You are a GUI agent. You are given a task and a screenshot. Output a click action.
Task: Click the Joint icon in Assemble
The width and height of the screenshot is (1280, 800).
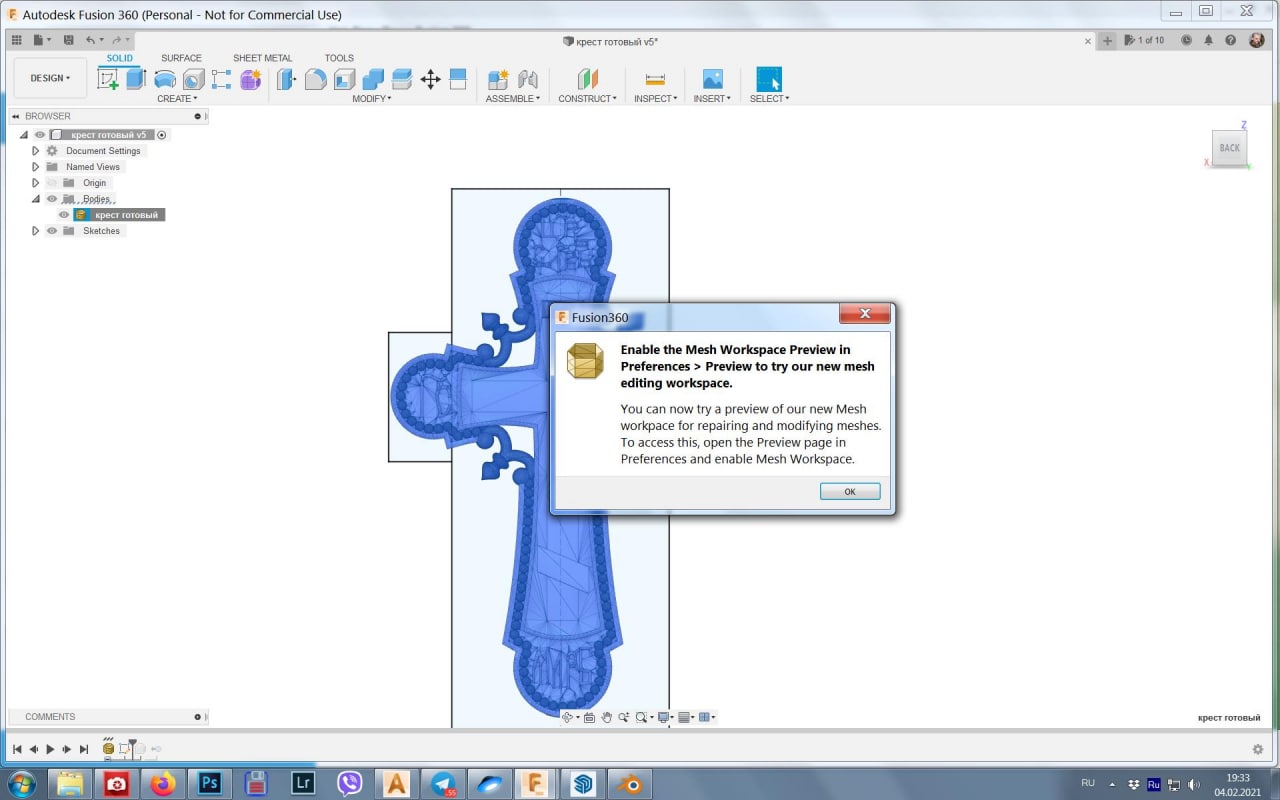coord(527,79)
